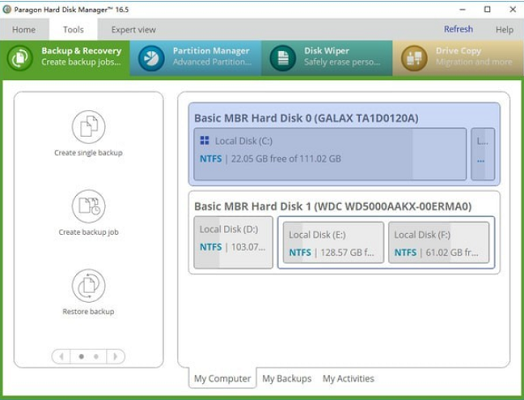This screenshot has height=400, width=524.
Task: Click the Refresh link
Action: click(x=458, y=29)
